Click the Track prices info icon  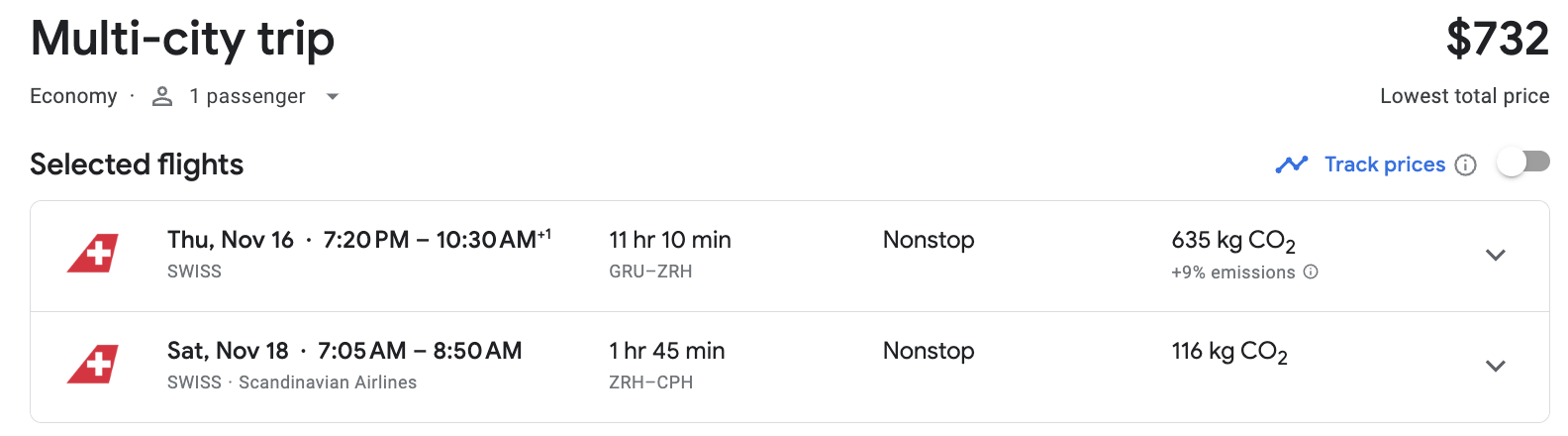[x=1466, y=165]
